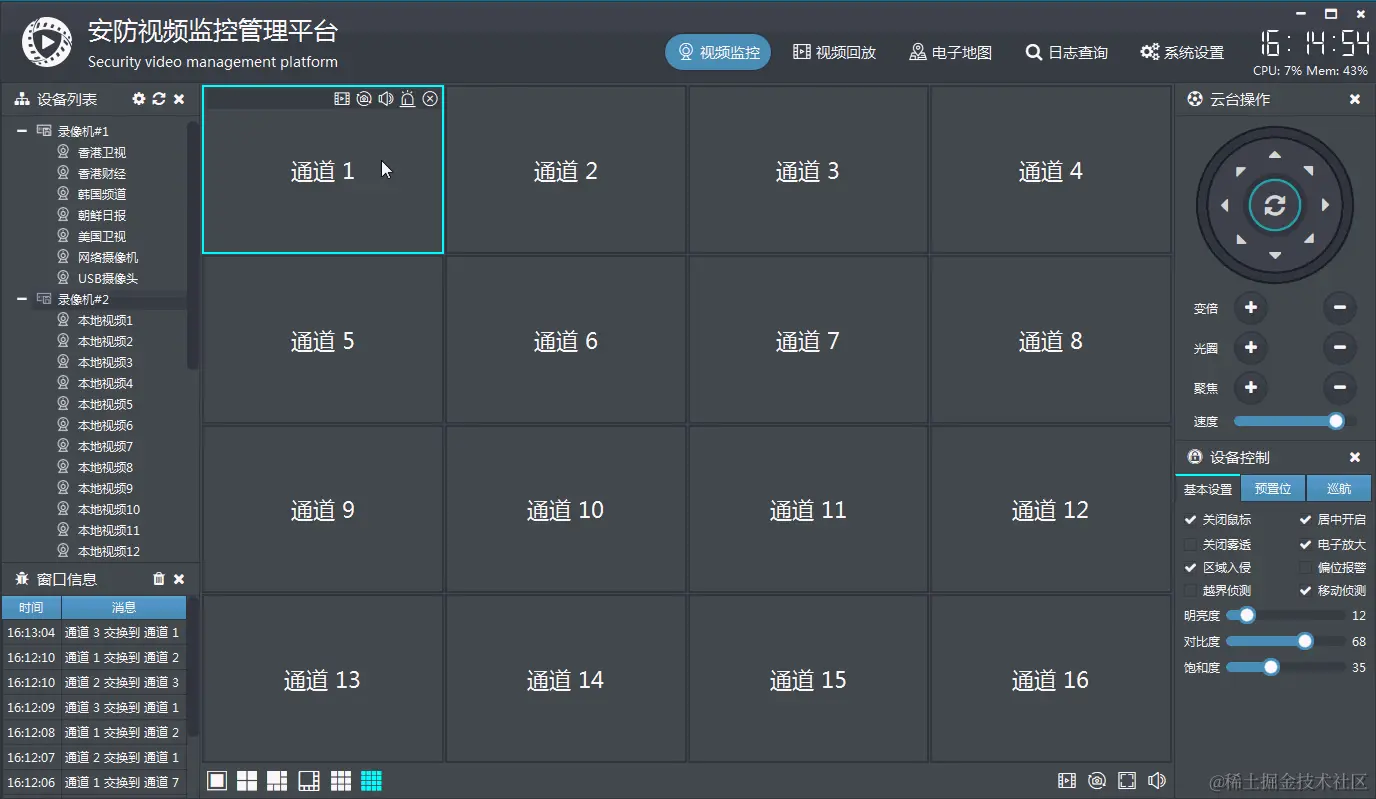
Task: Pan PTZ camera right arrow
Action: point(1325,205)
